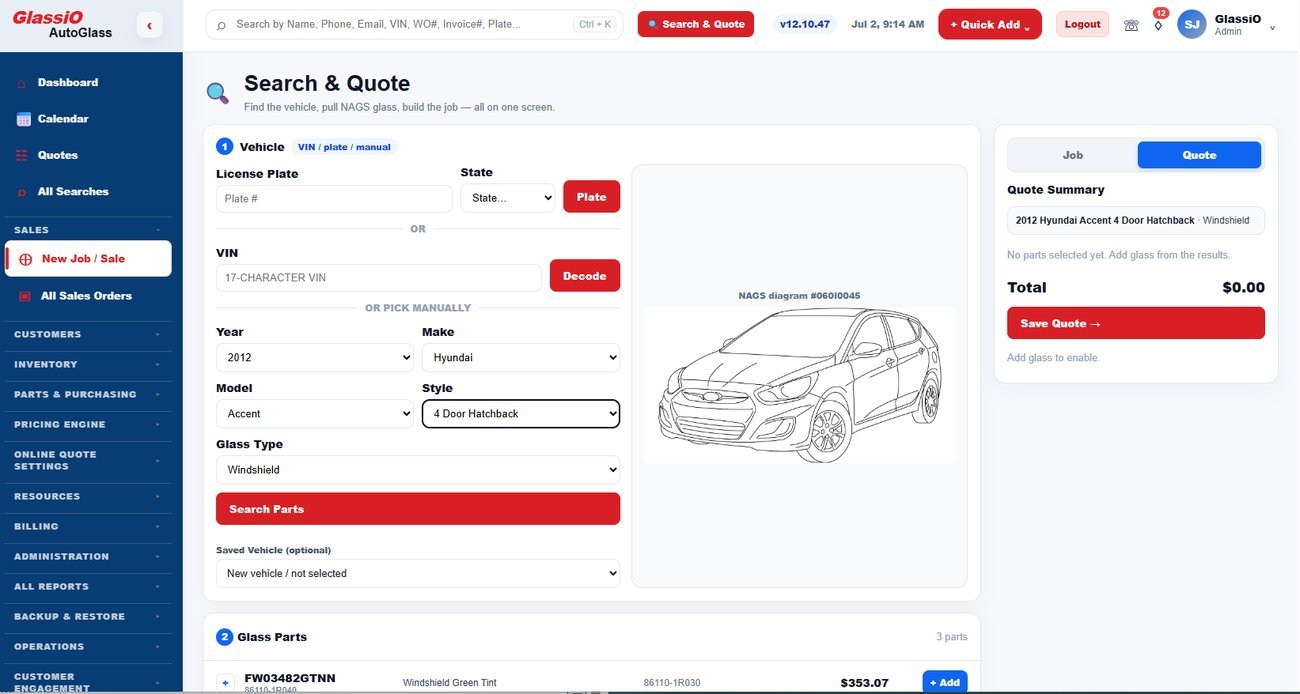
Task: Open the Year dropdown showing 2012
Action: [315, 358]
